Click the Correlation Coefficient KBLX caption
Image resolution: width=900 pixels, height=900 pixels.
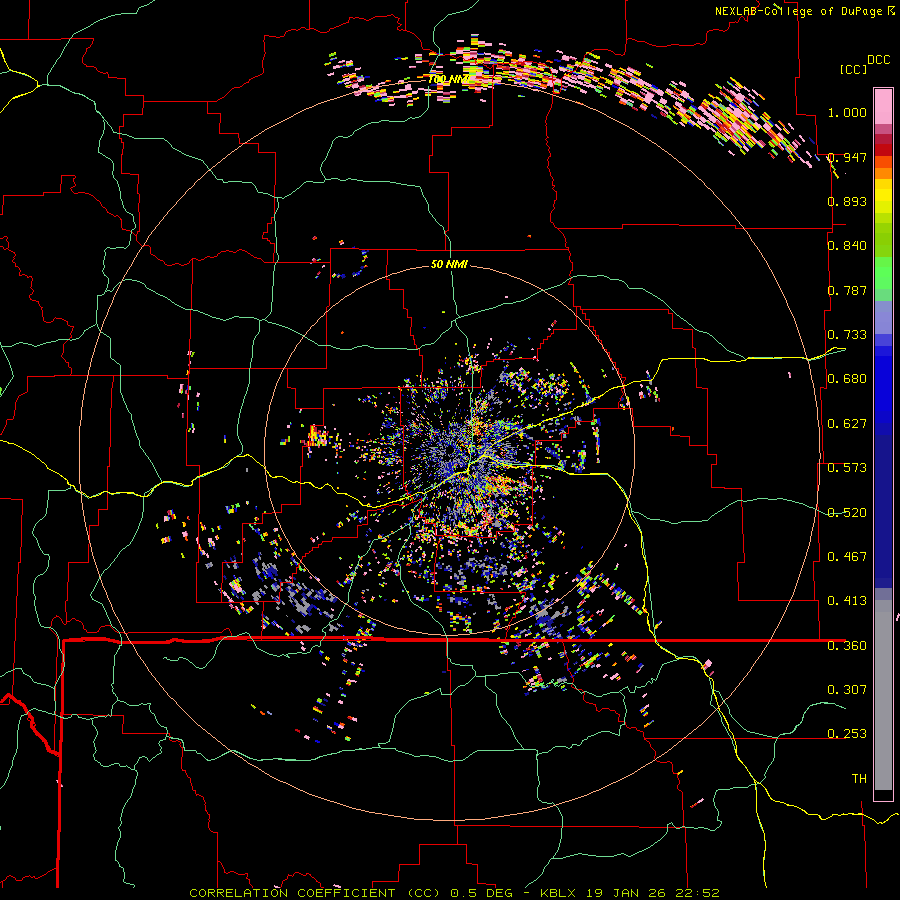(x=454, y=893)
